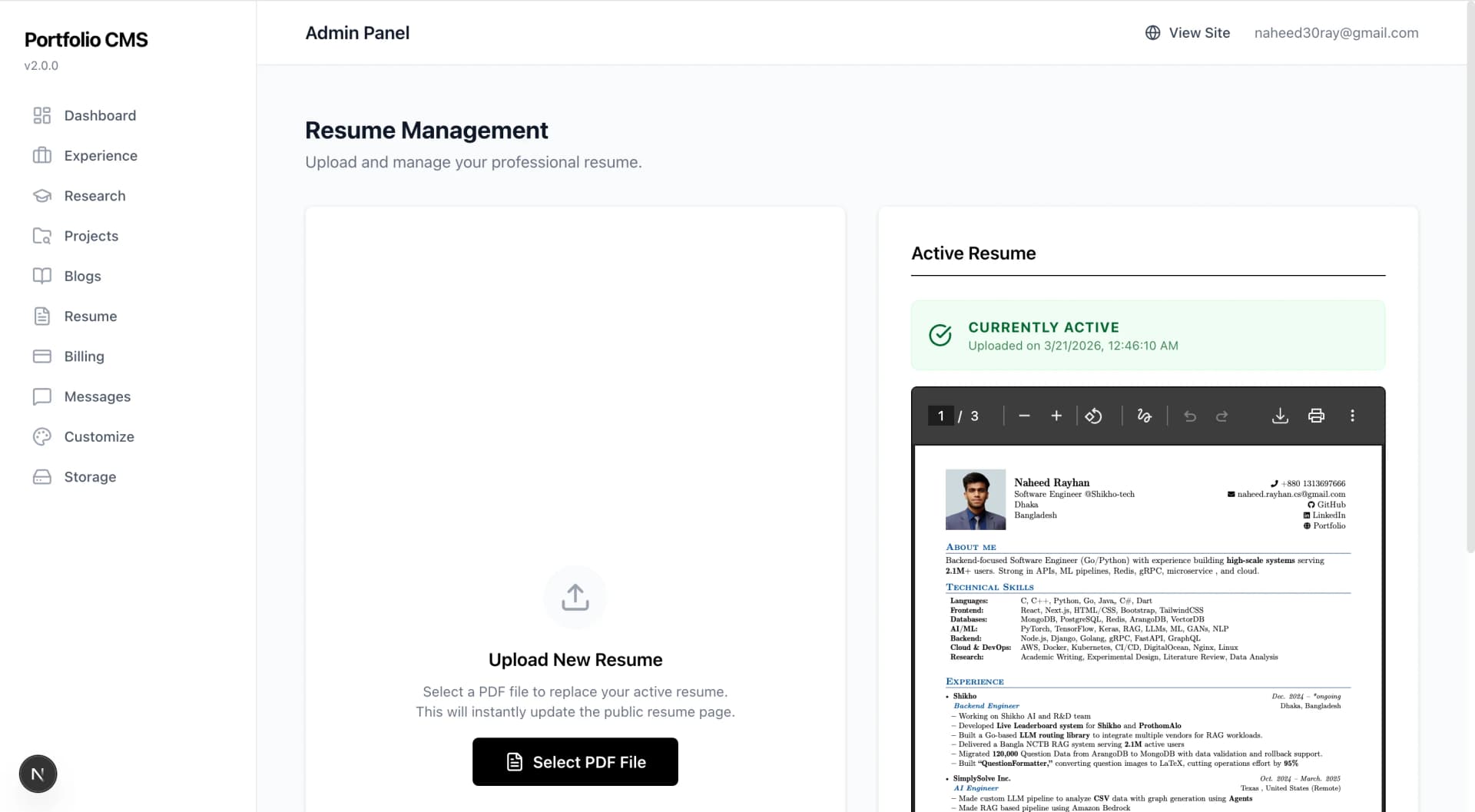
Task: Navigate to the Research page
Action: point(94,196)
